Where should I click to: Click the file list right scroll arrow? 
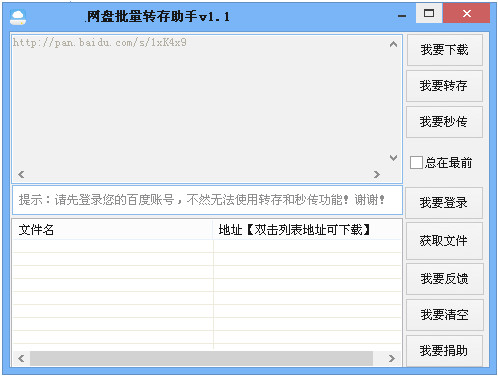(392, 358)
